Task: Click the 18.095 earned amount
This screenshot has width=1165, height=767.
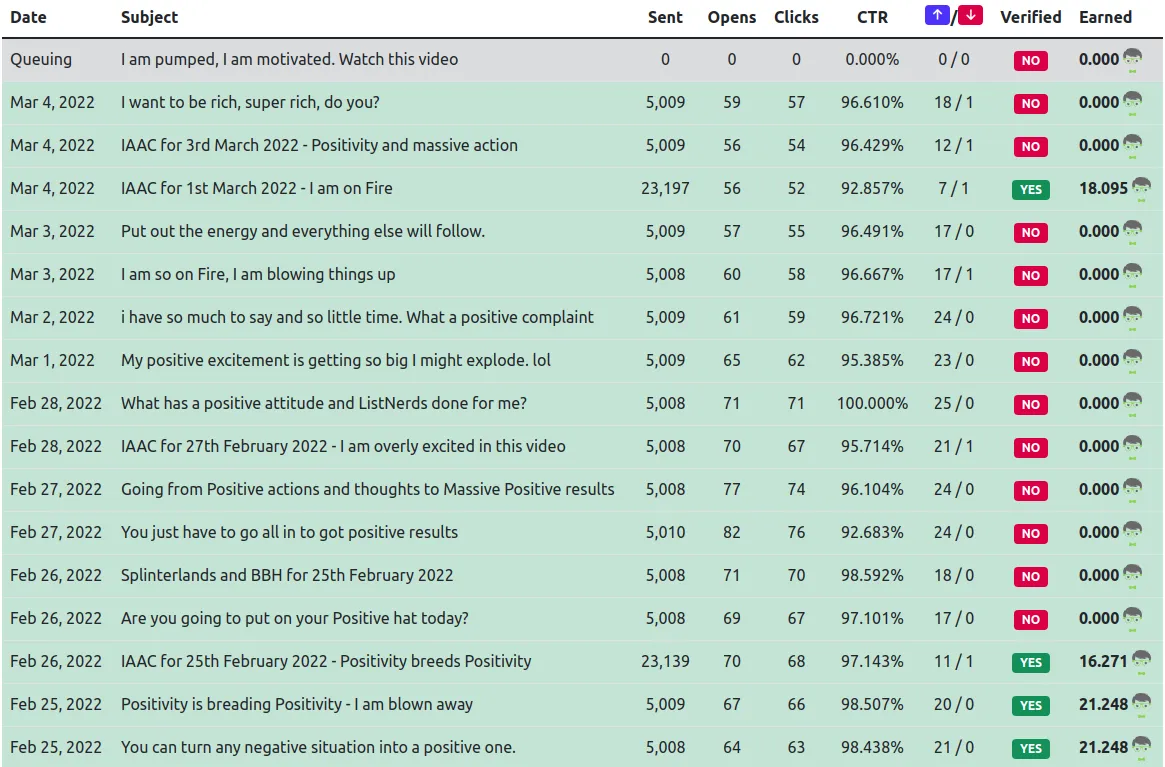Action: [x=1103, y=189]
